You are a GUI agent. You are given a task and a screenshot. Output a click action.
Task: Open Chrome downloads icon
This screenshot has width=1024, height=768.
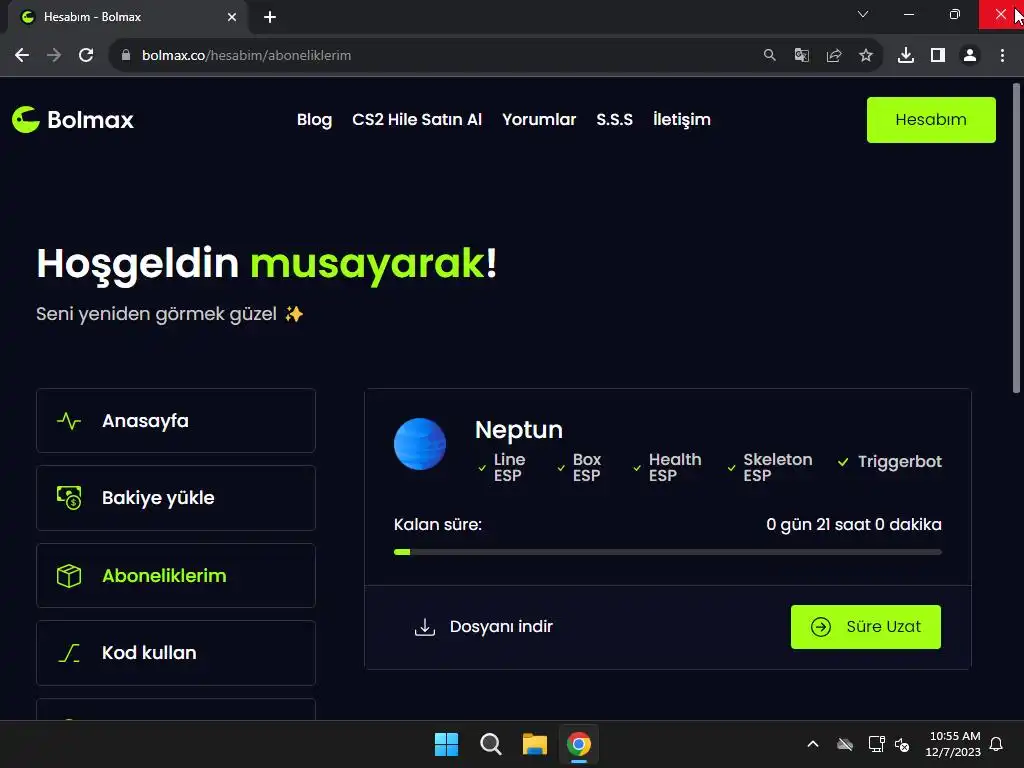(x=906, y=56)
